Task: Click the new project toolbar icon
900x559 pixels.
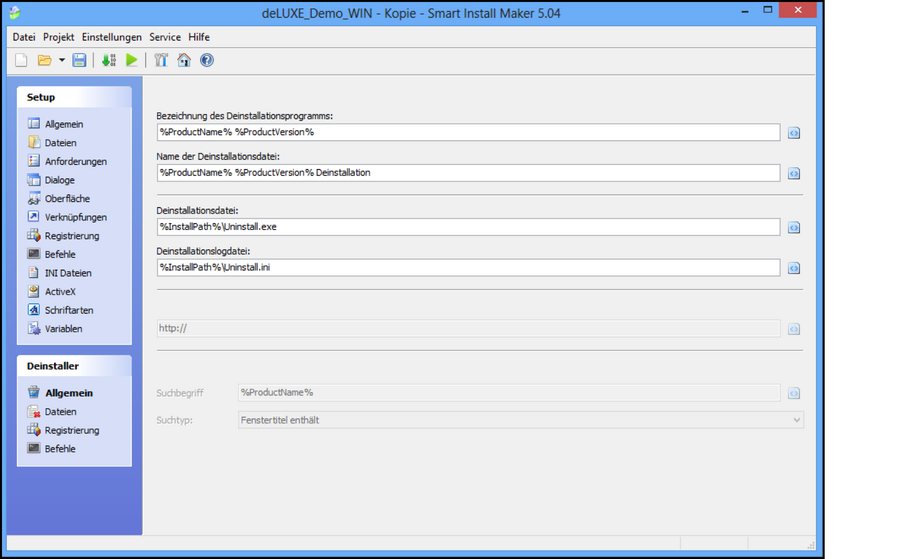Action: coord(21,60)
